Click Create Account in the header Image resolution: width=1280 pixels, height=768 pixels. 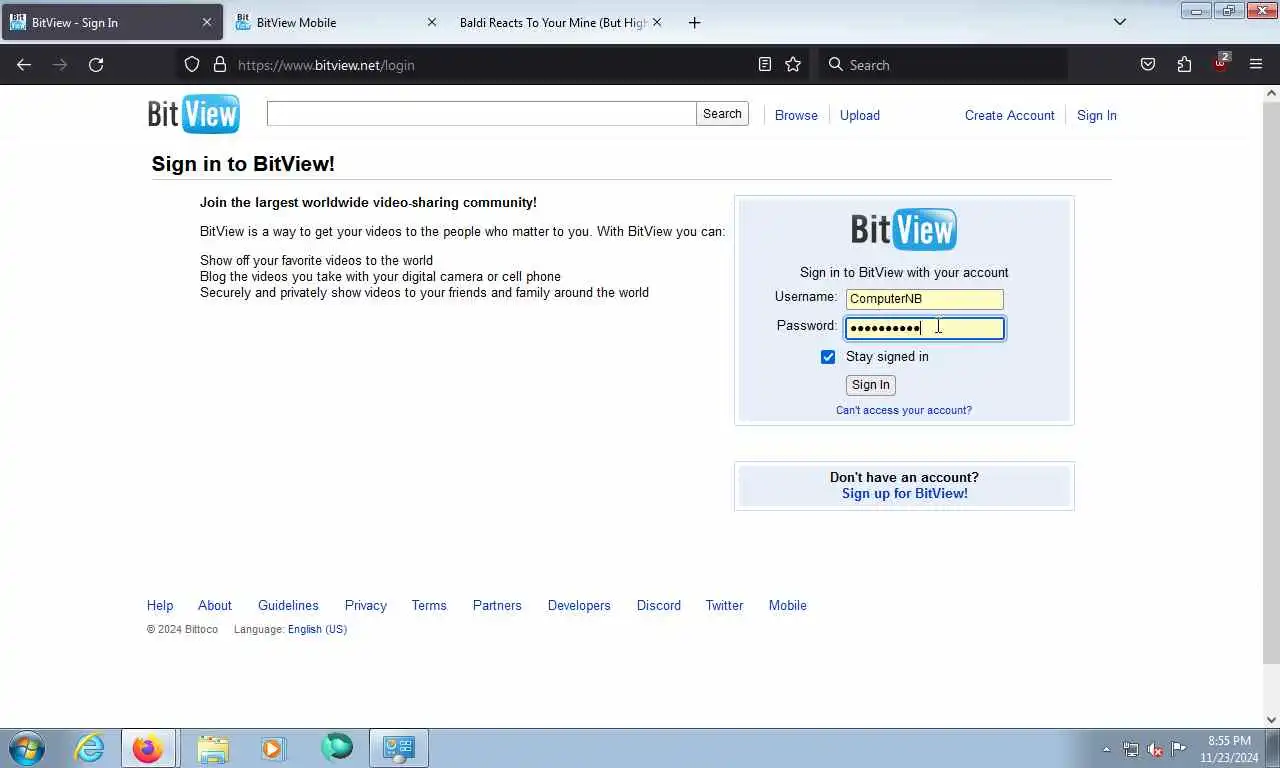[1009, 115]
